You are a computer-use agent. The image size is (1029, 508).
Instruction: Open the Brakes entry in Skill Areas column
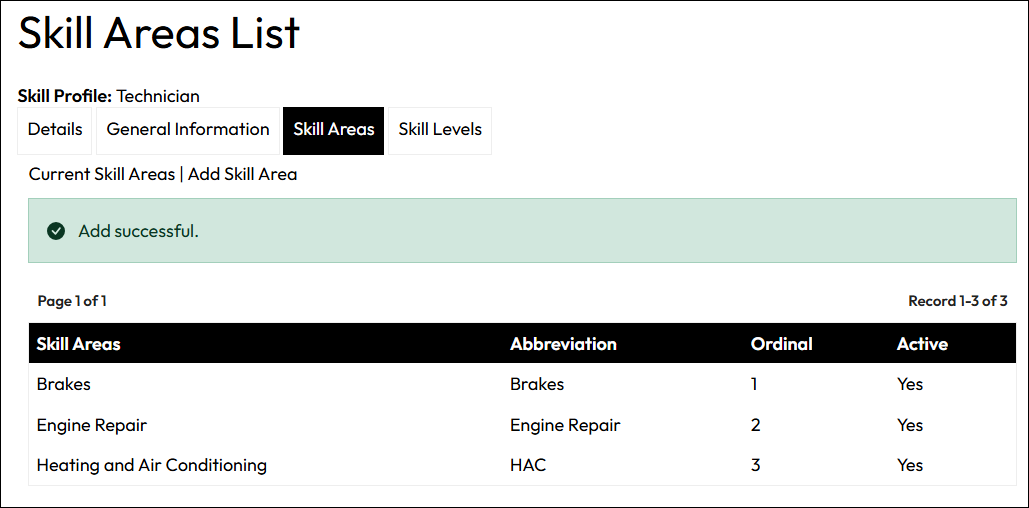pos(63,384)
